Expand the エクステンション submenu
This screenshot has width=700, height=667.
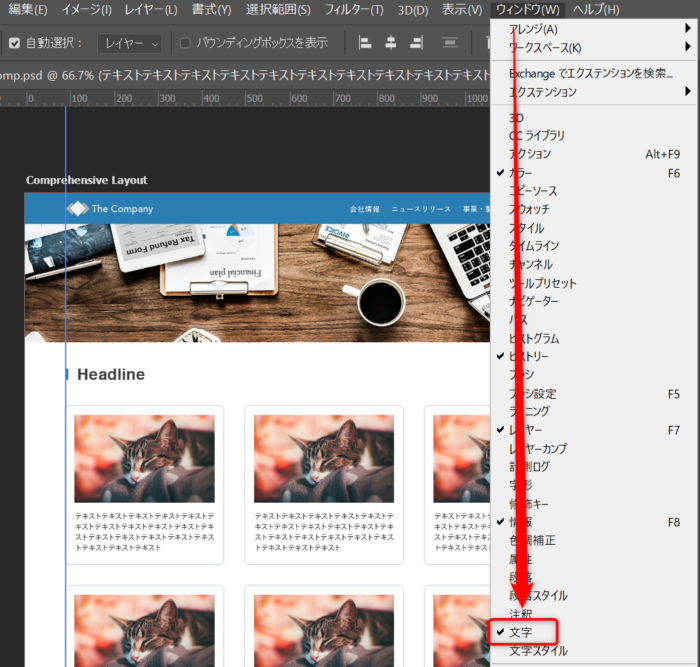595,91
